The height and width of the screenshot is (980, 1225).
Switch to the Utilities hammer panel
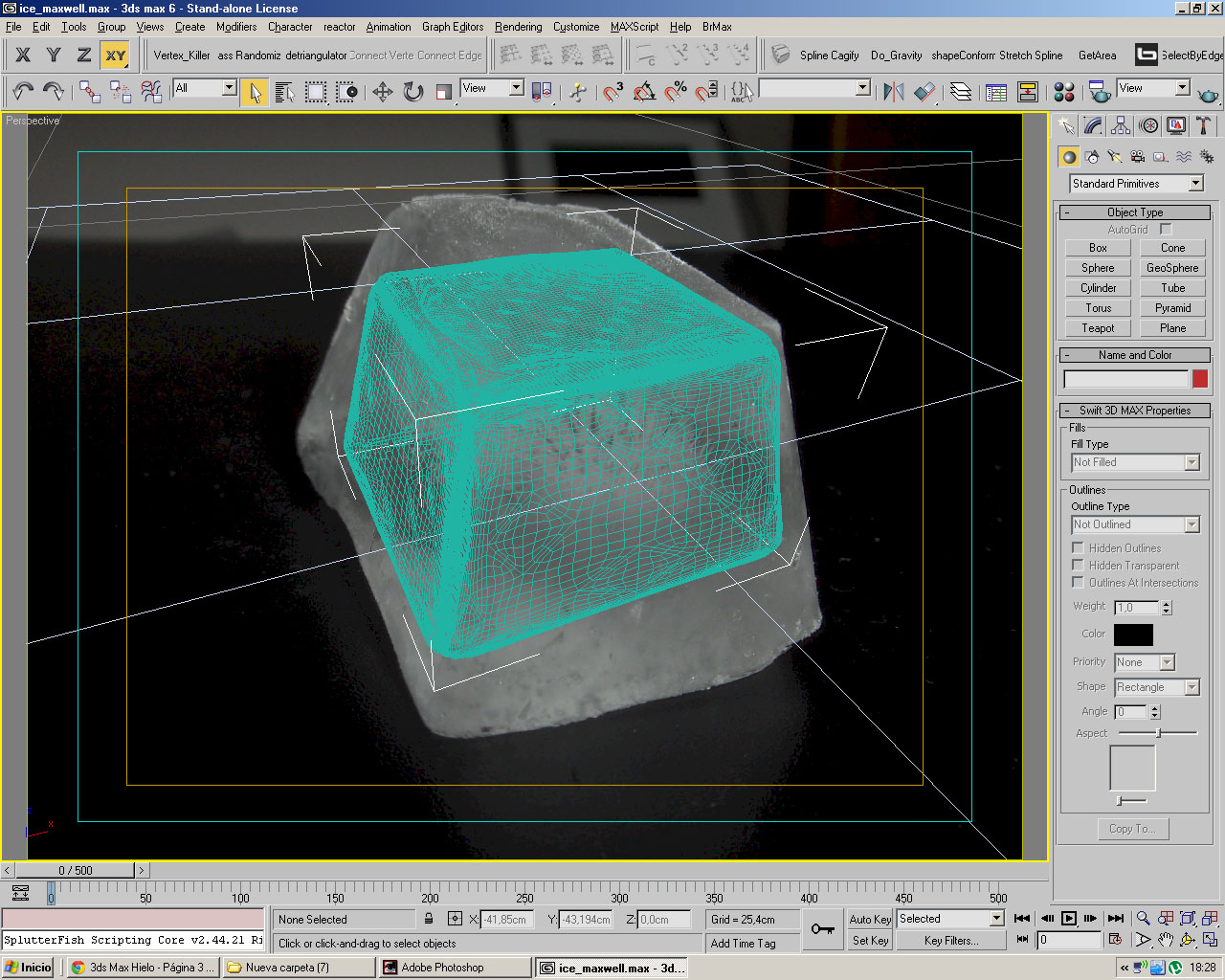pos(1204,126)
